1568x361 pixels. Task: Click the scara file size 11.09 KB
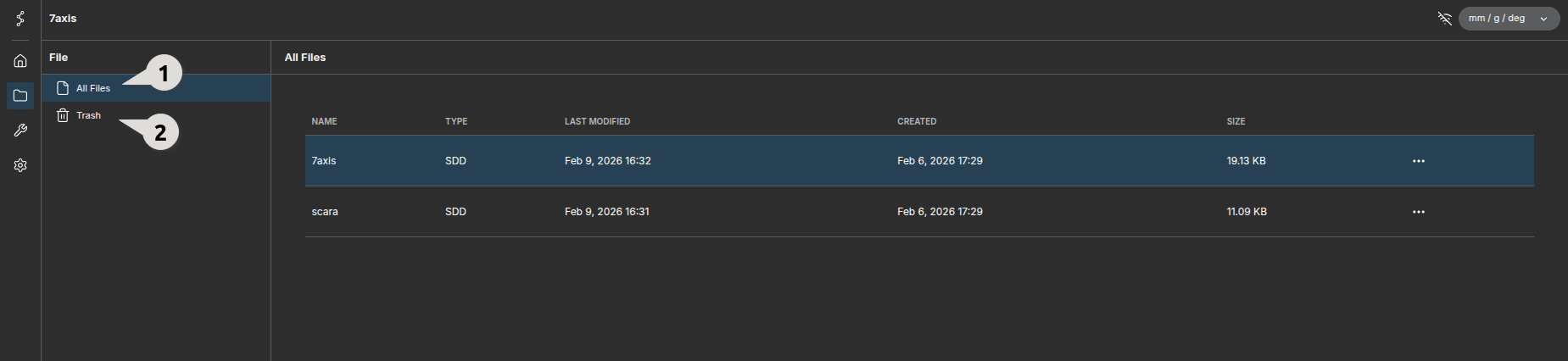[x=1246, y=212]
